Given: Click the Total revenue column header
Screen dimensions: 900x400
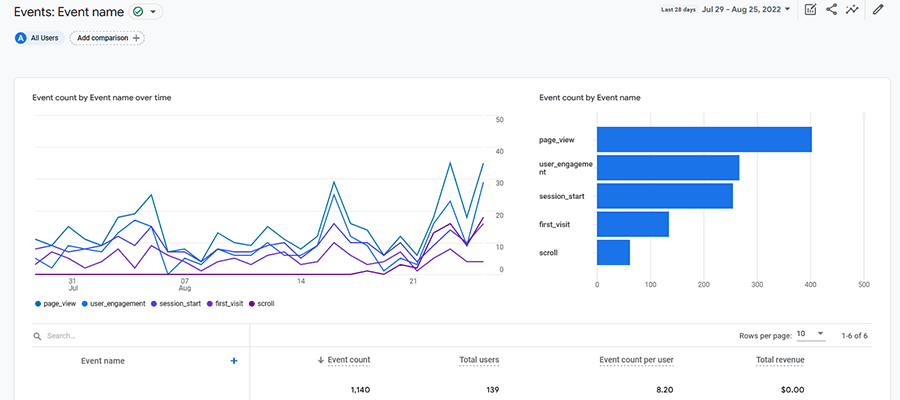Looking at the screenshot, I should tap(780, 360).
